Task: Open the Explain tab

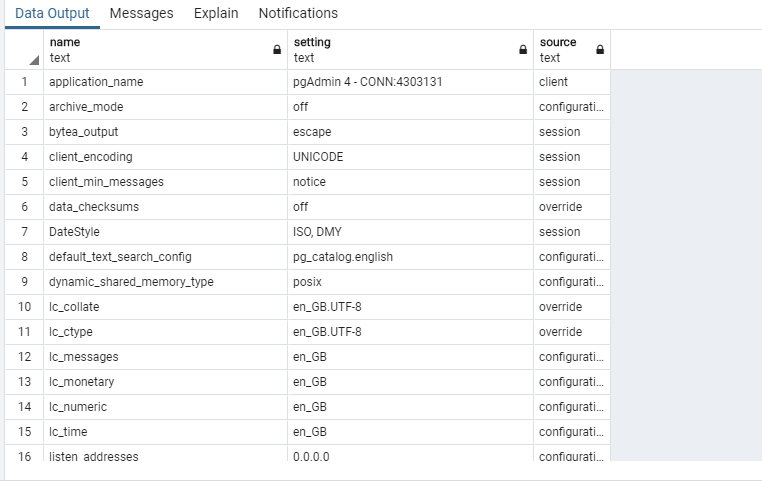Action: coord(216,14)
